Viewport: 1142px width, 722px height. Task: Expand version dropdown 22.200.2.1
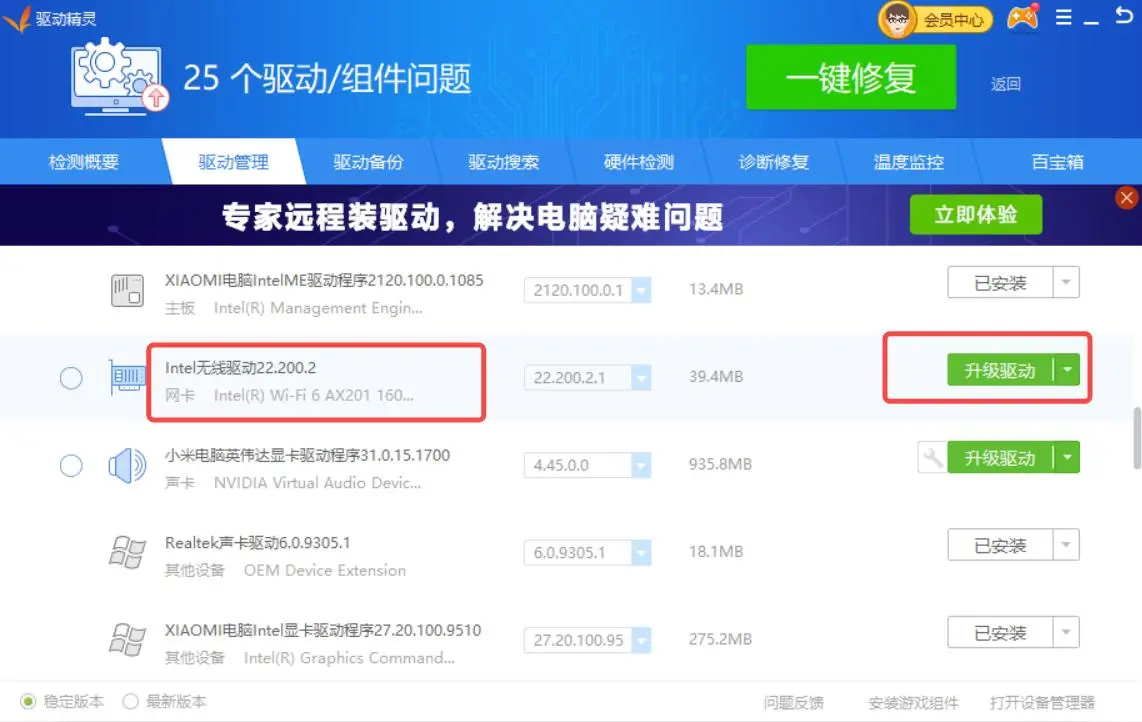click(x=641, y=378)
